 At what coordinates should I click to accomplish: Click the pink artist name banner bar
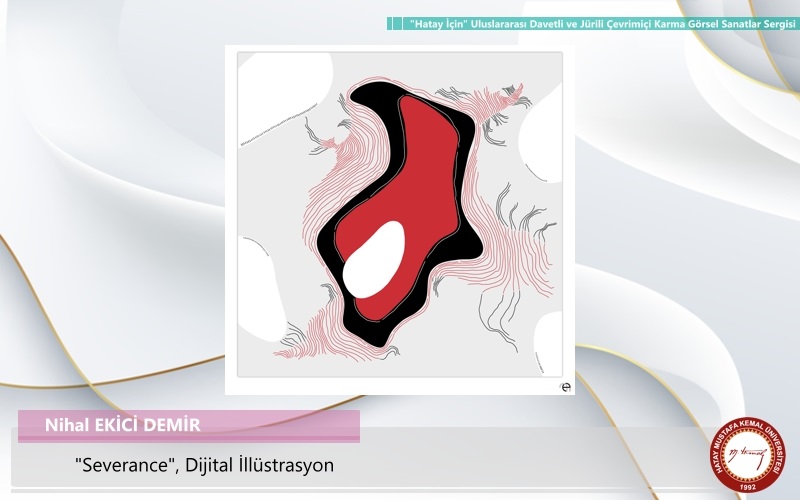tap(300, 425)
